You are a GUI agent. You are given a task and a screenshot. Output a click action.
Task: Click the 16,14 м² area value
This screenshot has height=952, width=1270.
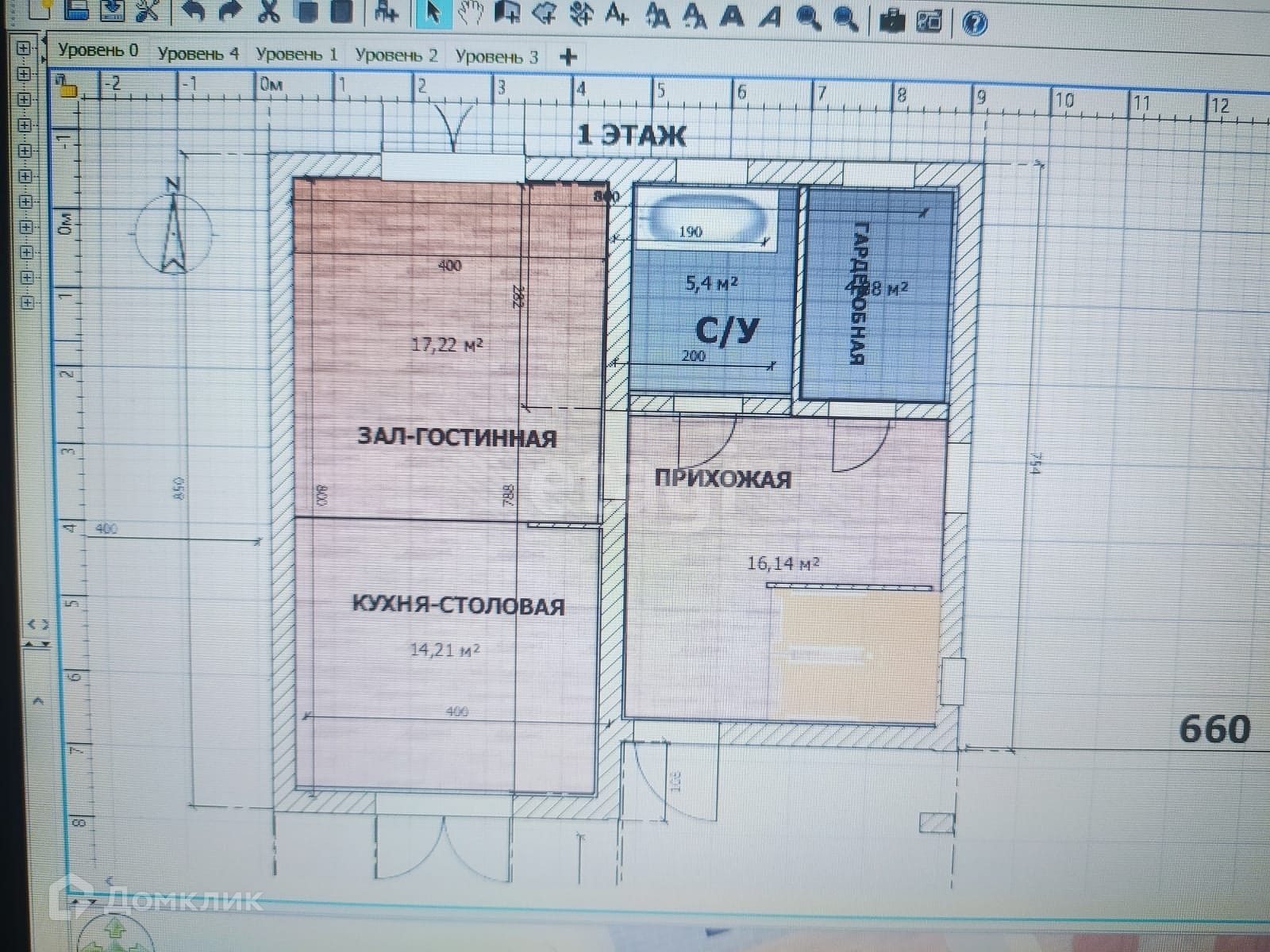point(783,563)
